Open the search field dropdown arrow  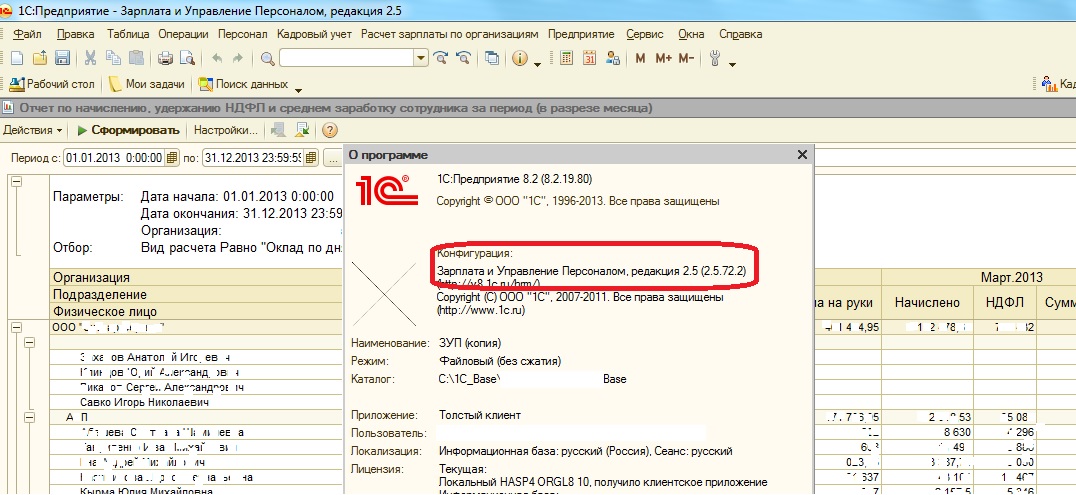click(421, 58)
